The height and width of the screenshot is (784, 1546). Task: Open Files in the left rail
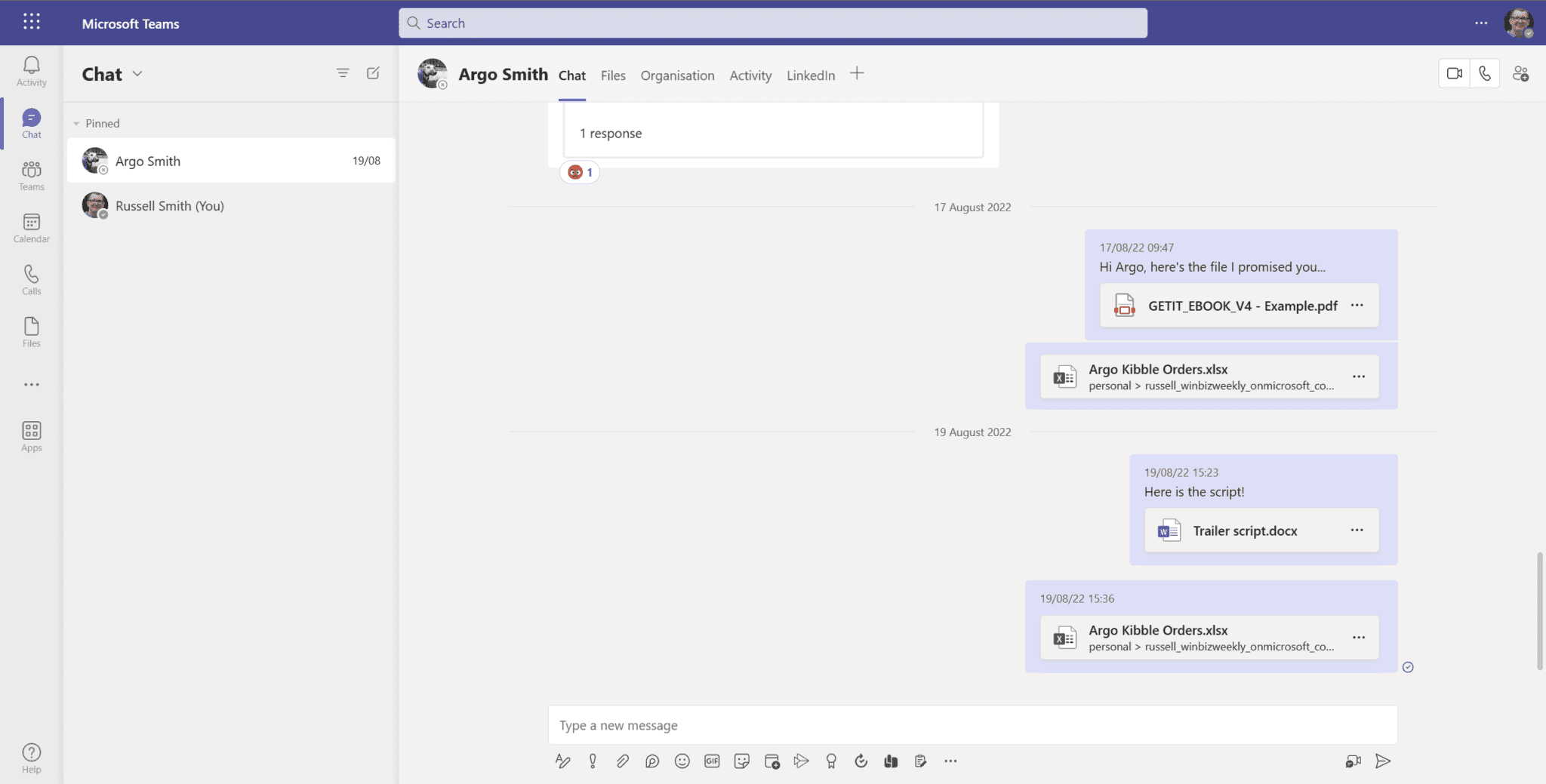tap(32, 332)
